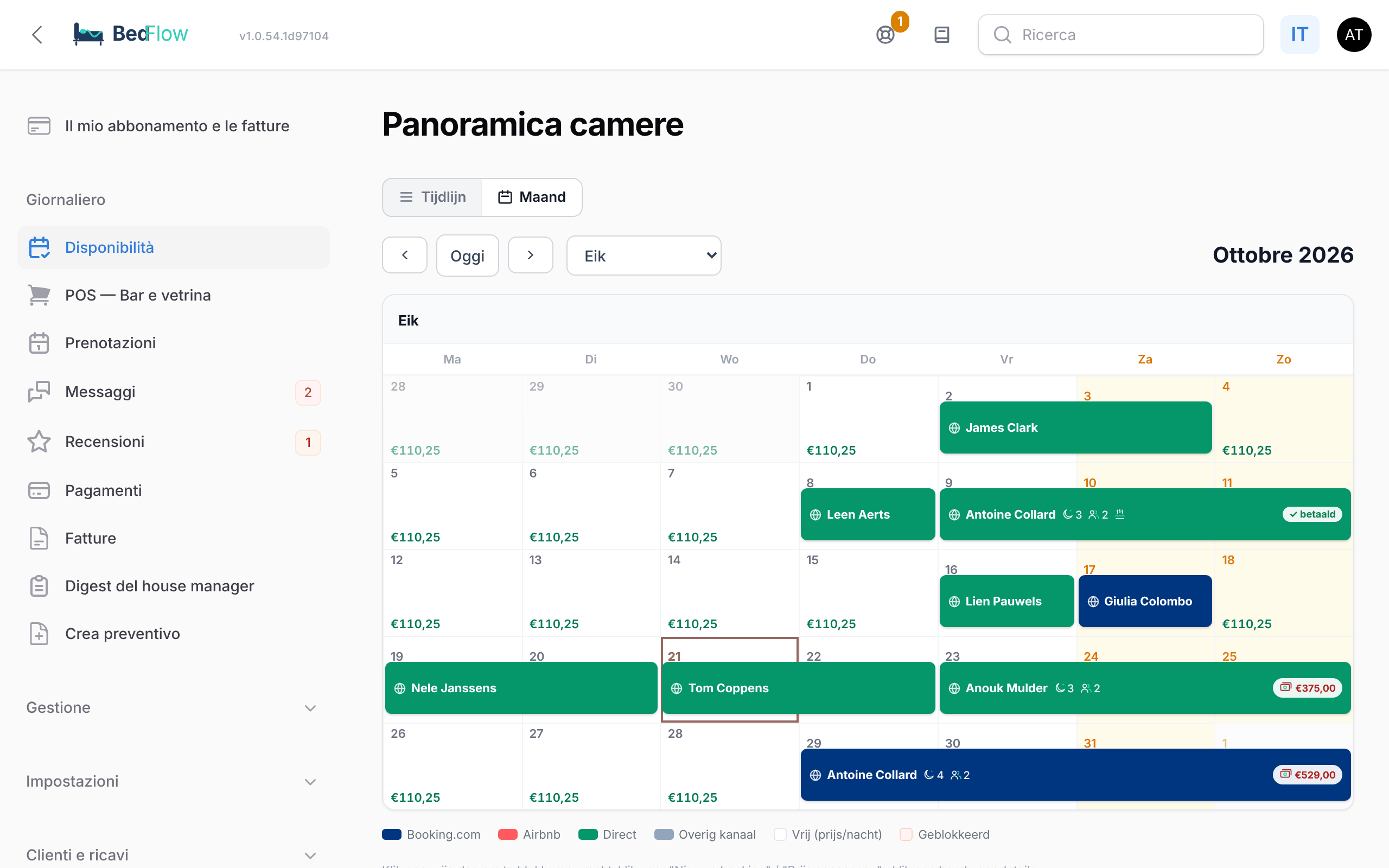Open the Leen Aerts booking
The width and height of the screenshot is (1389, 868).
pos(868,514)
